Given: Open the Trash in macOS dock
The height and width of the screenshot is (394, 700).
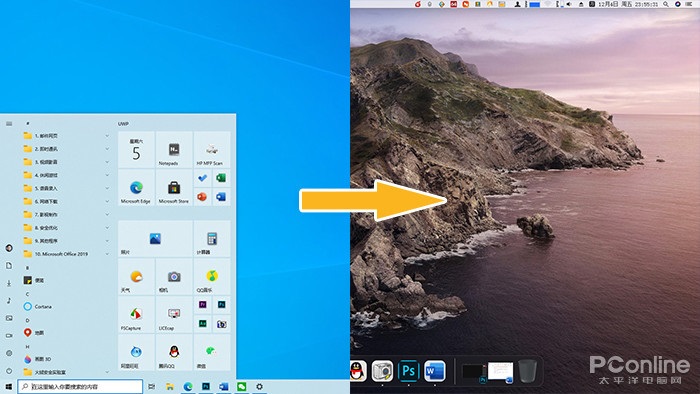Looking at the screenshot, I should [x=527, y=371].
